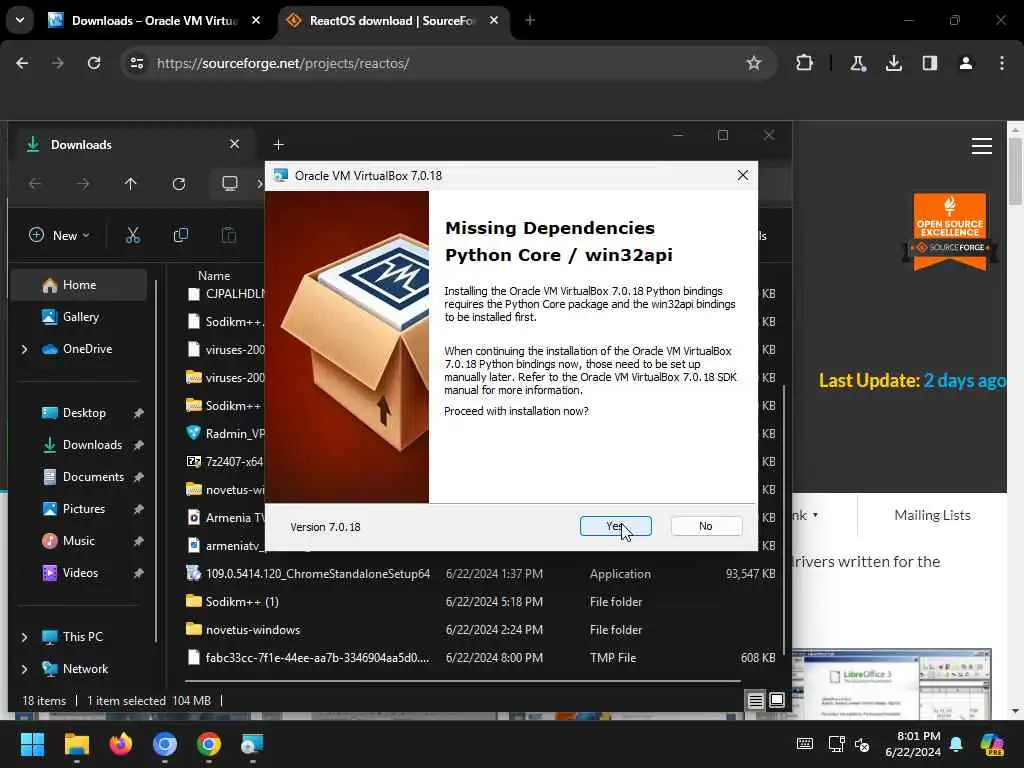Viewport: 1024px width, 768px height.
Task: Open the browser Extensions puzzle icon
Action: 805,63
